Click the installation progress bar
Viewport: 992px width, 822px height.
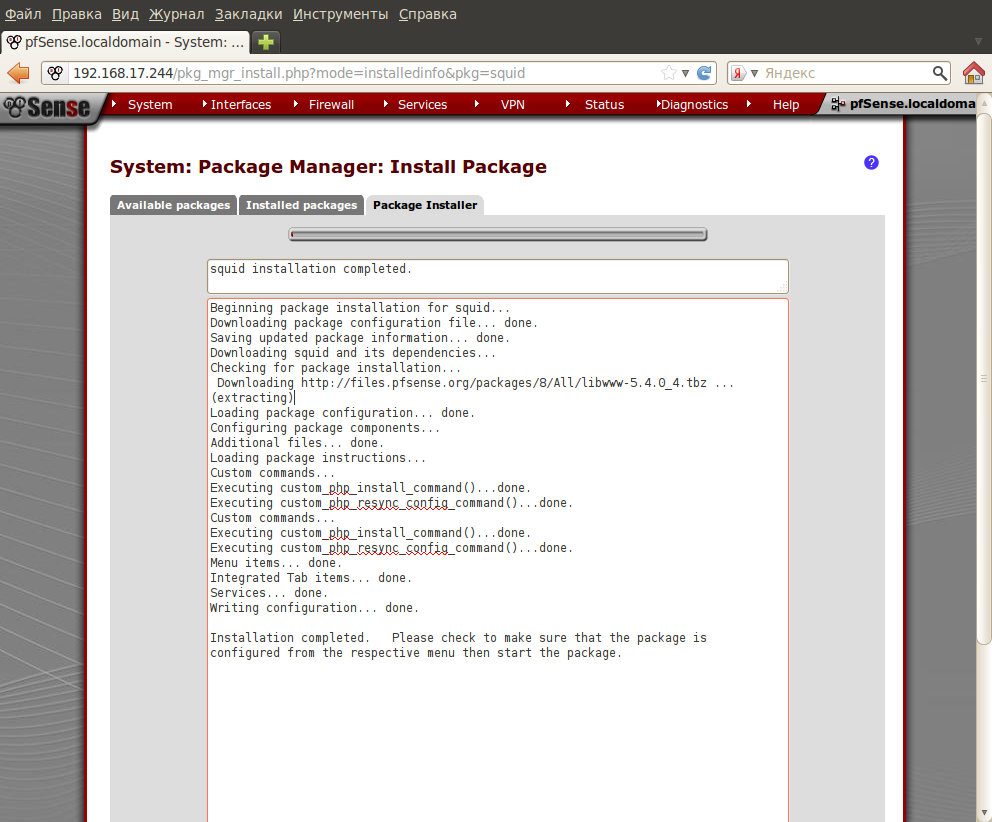[x=497, y=235]
